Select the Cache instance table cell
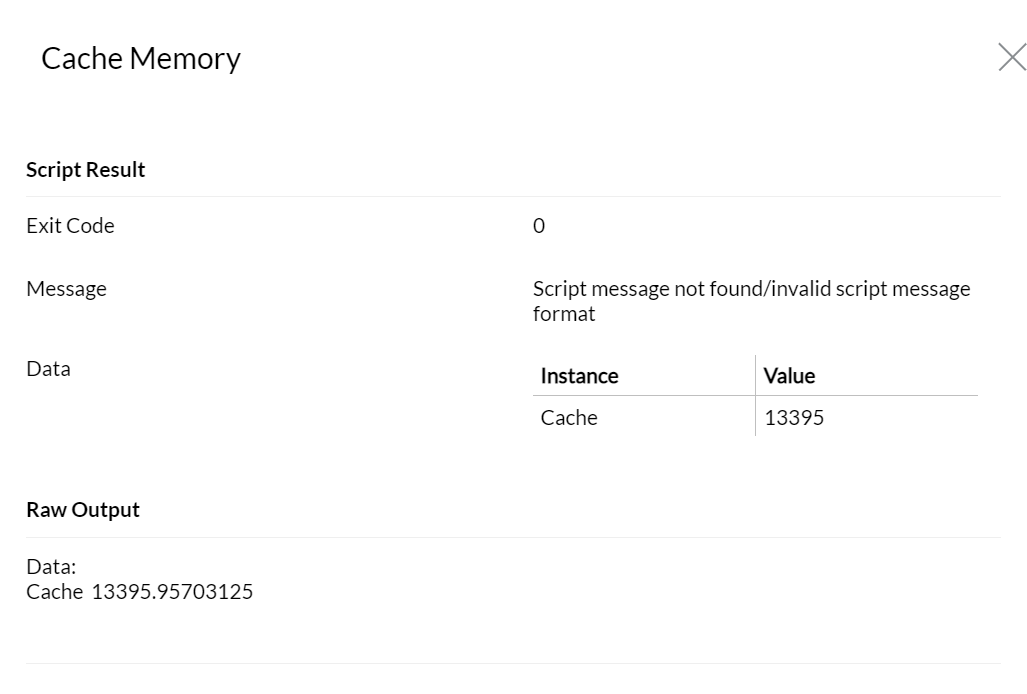The height and width of the screenshot is (694, 1027). [x=569, y=418]
